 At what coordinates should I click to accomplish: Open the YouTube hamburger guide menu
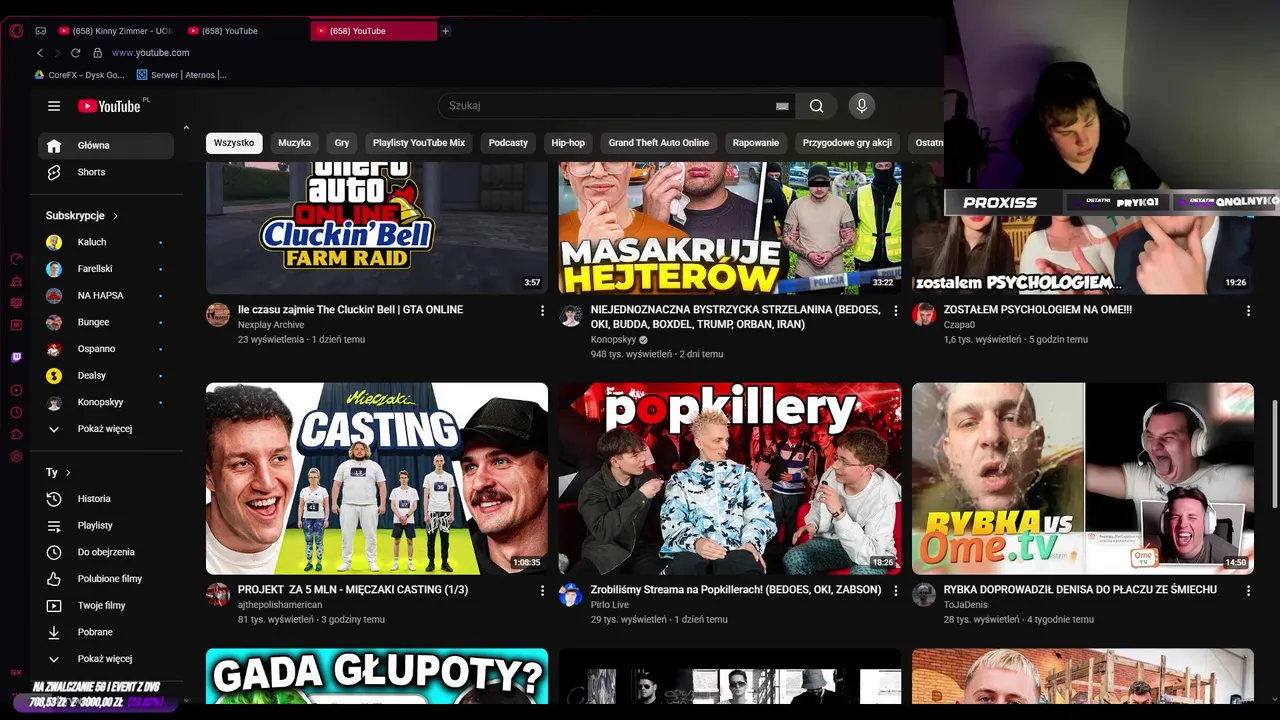point(54,106)
